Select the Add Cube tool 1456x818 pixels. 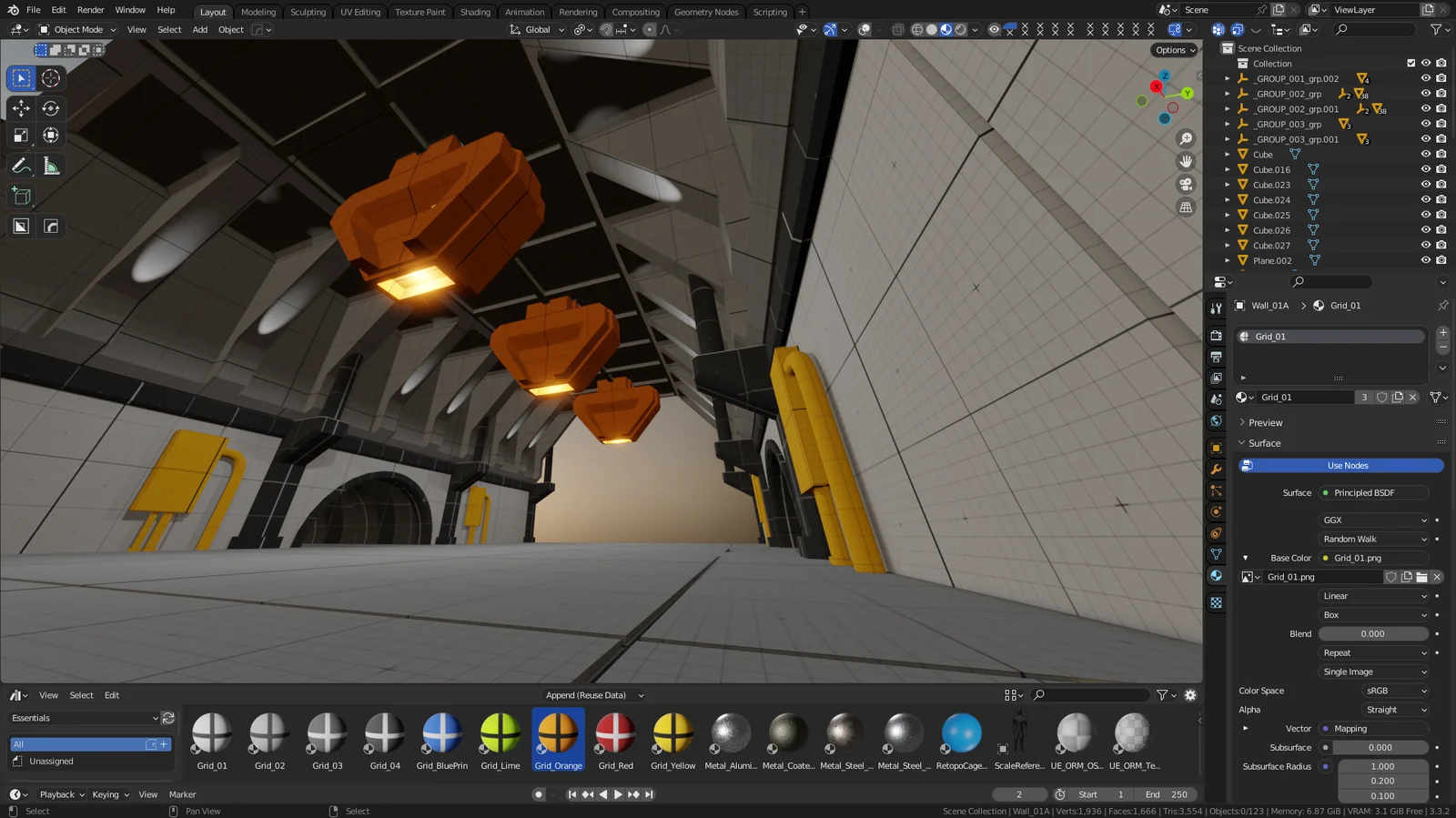(21, 197)
